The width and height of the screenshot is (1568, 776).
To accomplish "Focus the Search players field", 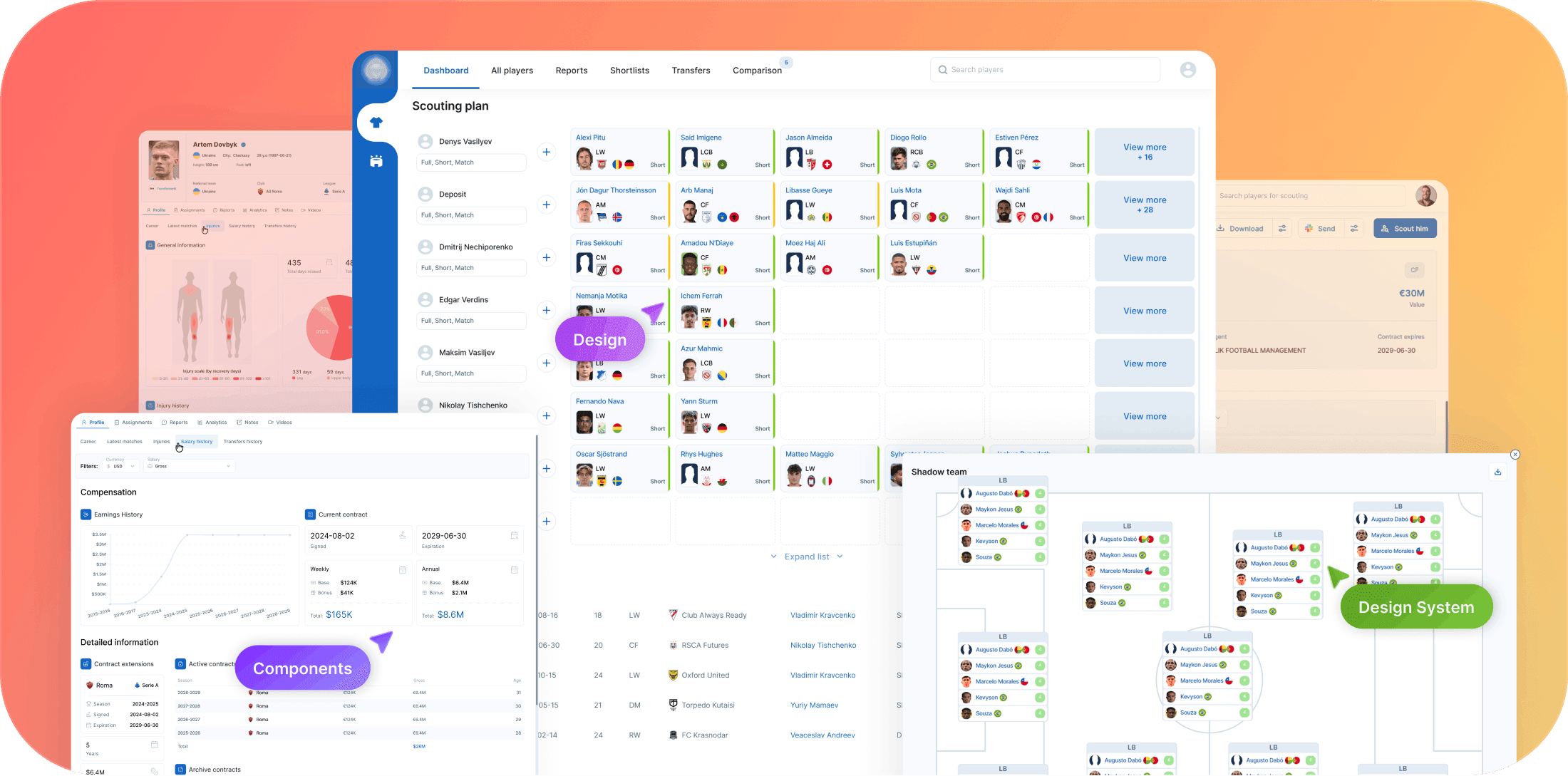I will (x=1044, y=70).
